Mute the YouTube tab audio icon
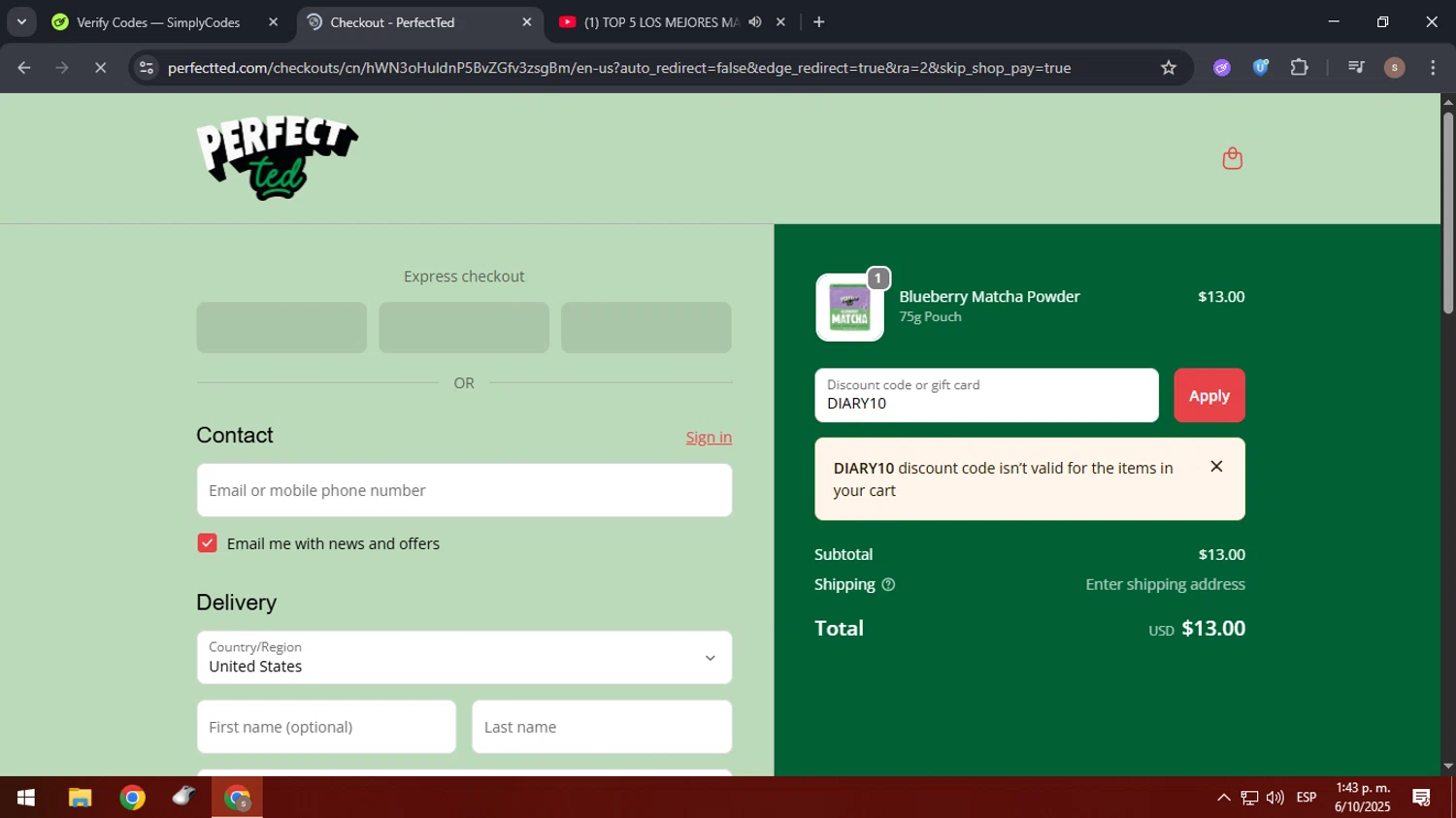The height and width of the screenshot is (818, 1456). pos(754,22)
